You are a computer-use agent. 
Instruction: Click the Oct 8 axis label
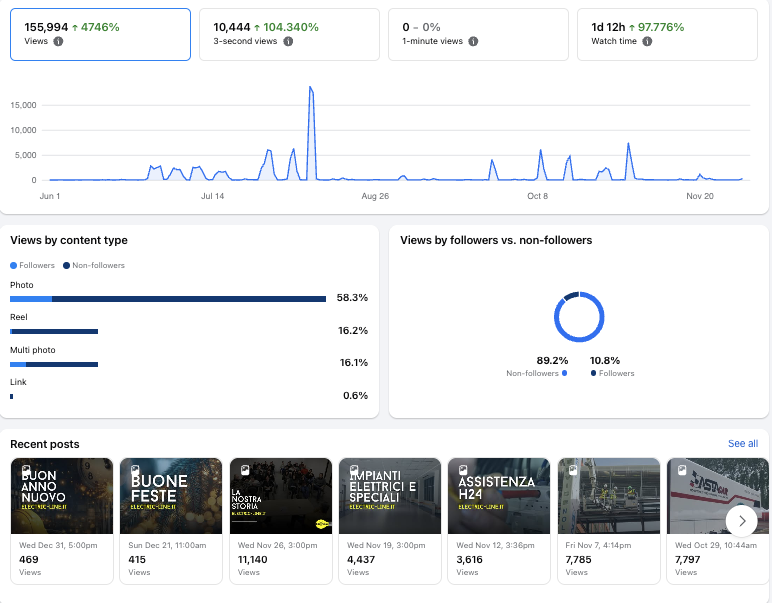538,196
